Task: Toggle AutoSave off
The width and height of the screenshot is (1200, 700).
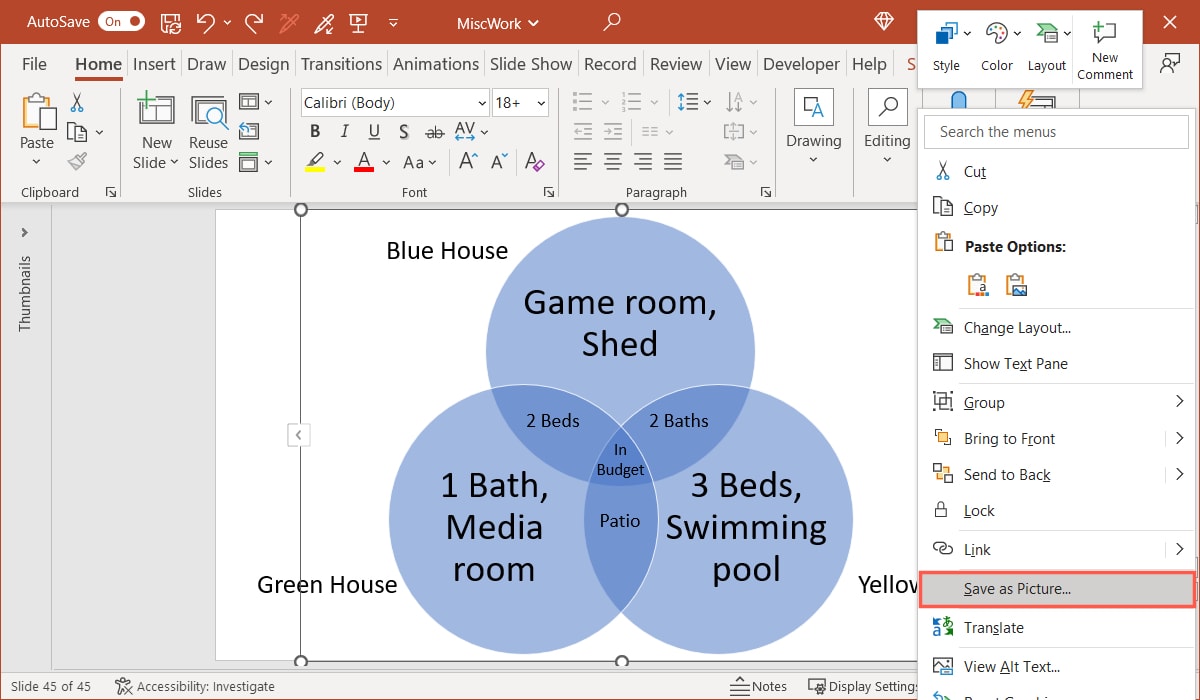Action: pos(120,20)
